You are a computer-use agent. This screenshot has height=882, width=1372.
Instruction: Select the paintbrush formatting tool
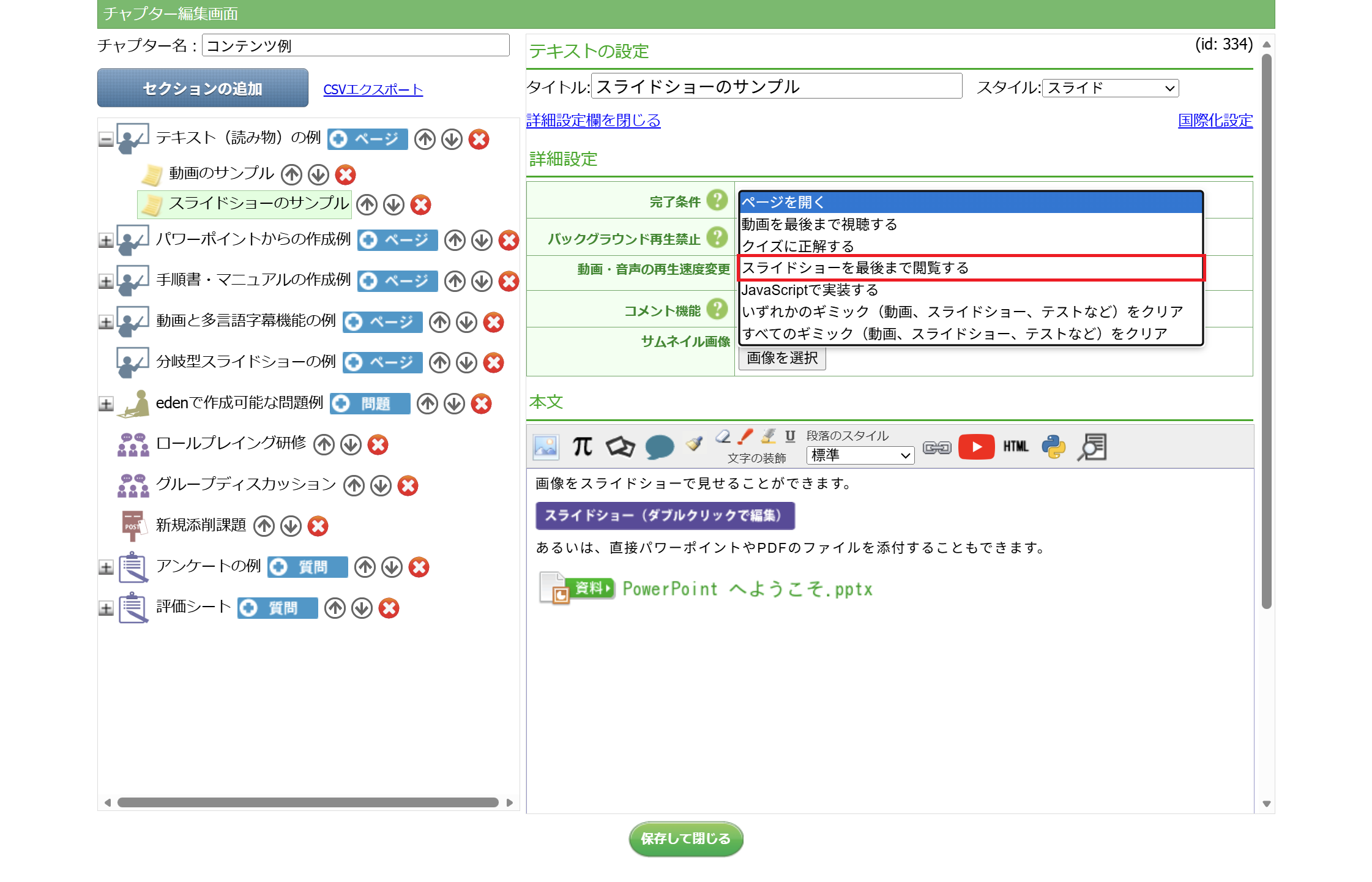[x=694, y=443]
